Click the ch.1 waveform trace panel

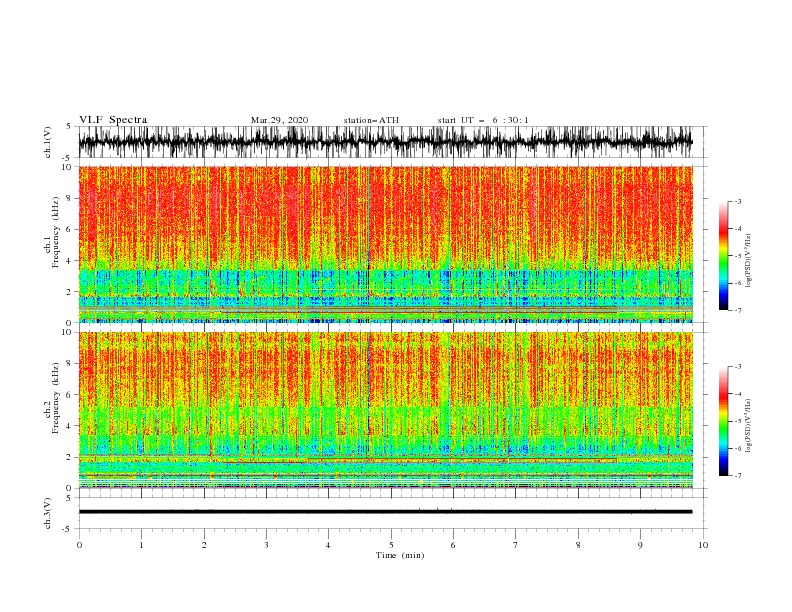[392, 142]
